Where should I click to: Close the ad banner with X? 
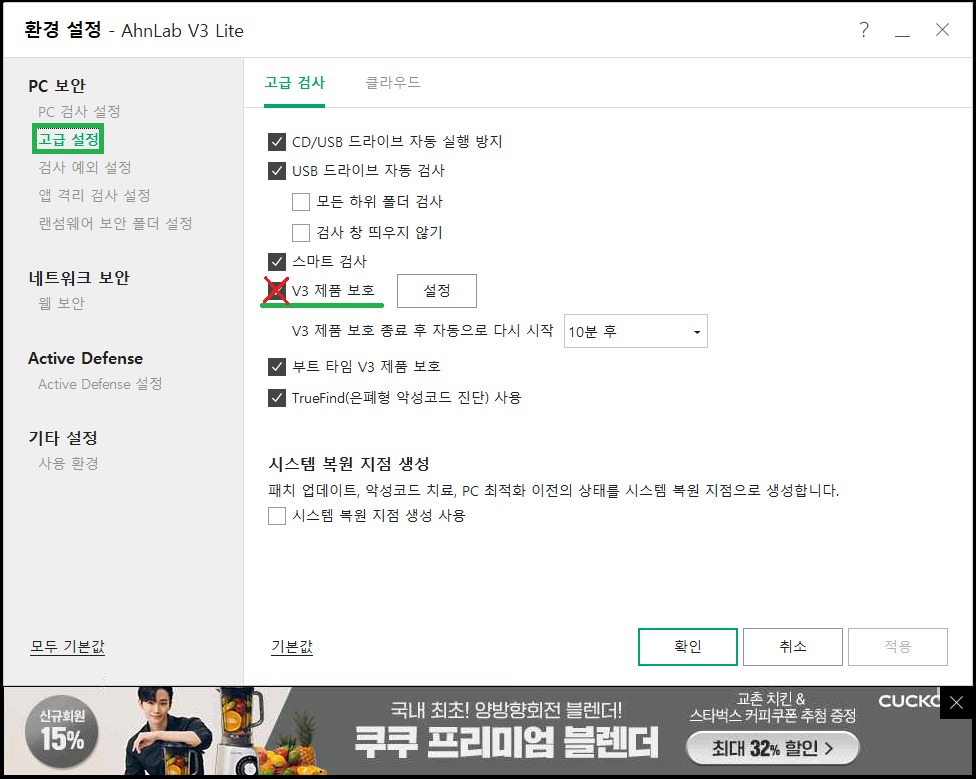tap(957, 702)
